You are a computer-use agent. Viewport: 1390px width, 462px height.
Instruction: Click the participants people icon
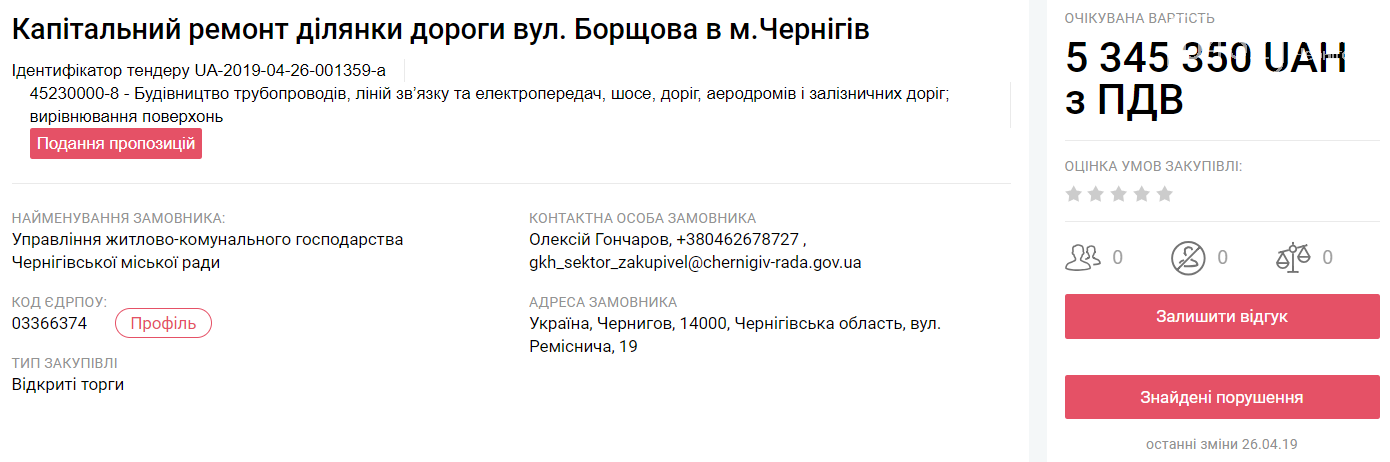[x=1083, y=258]
